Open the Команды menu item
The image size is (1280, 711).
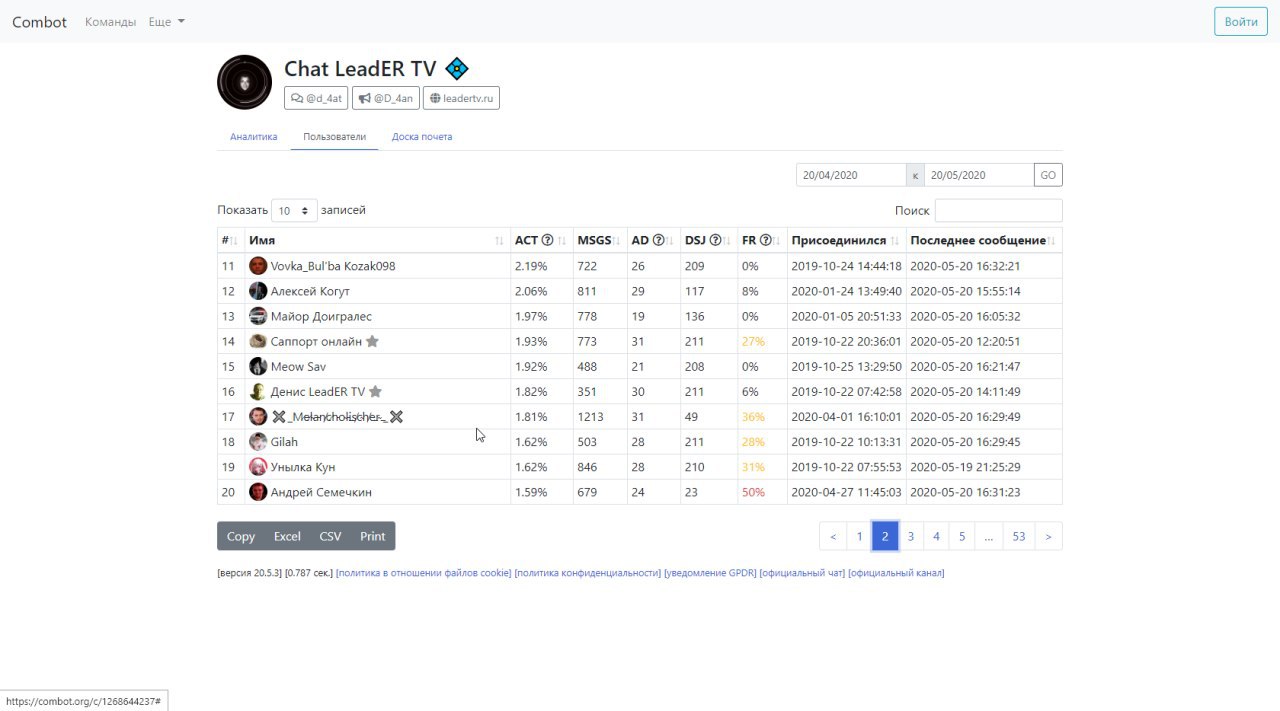click(x=110, y=21)
